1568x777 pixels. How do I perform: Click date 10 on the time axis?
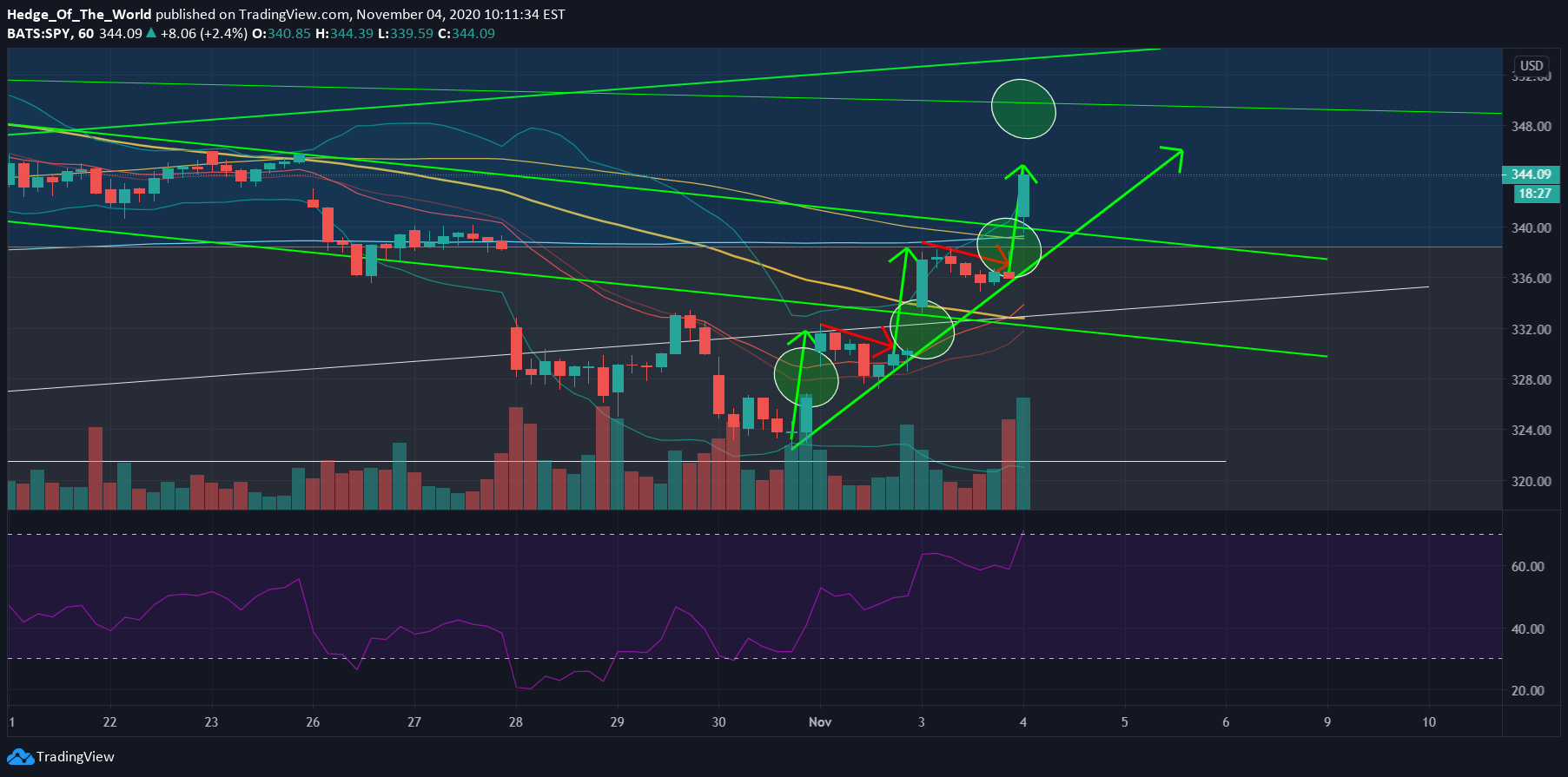[1429, 722]
